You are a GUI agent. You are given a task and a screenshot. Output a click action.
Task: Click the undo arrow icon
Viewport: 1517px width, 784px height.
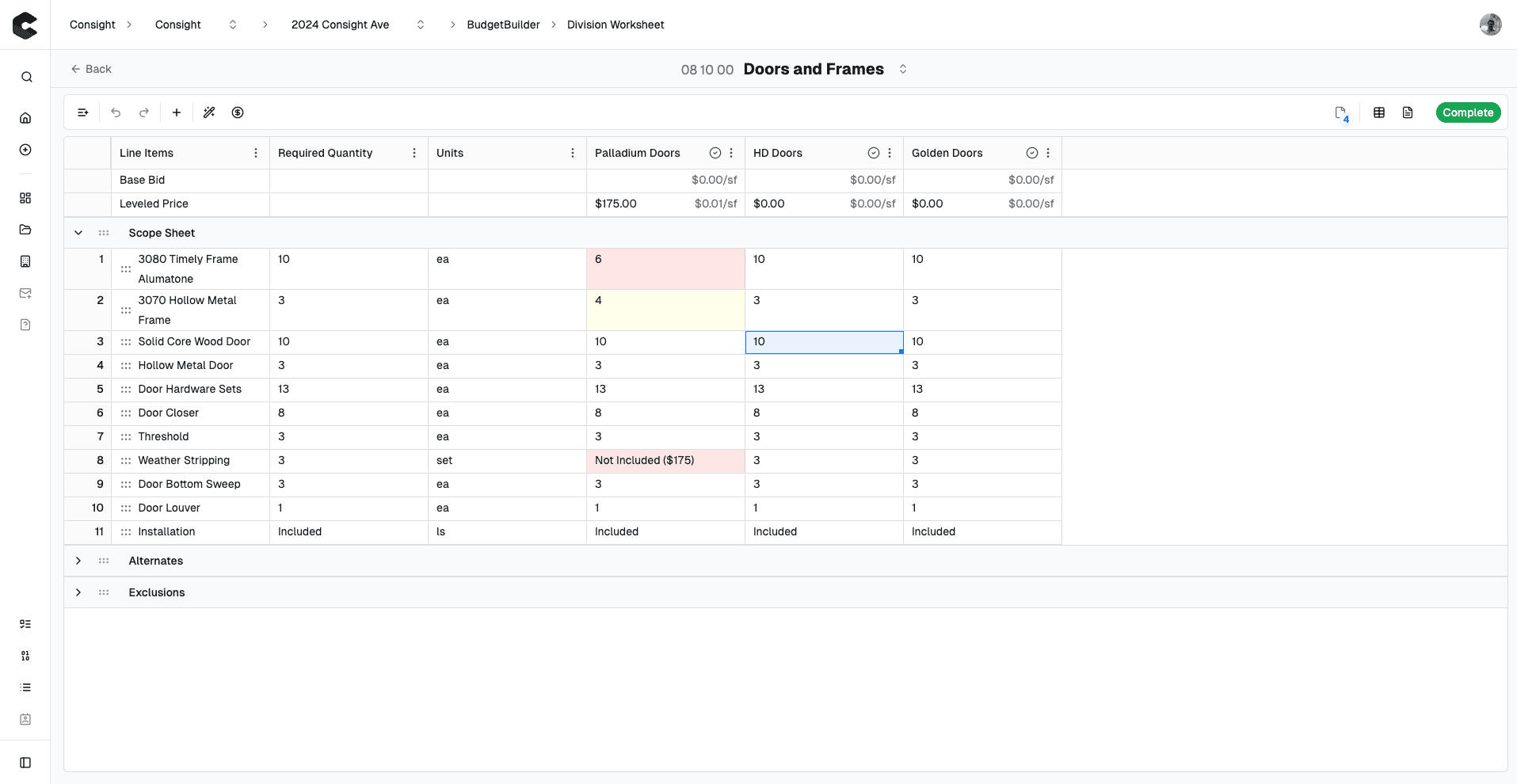[x=116, y=112]
